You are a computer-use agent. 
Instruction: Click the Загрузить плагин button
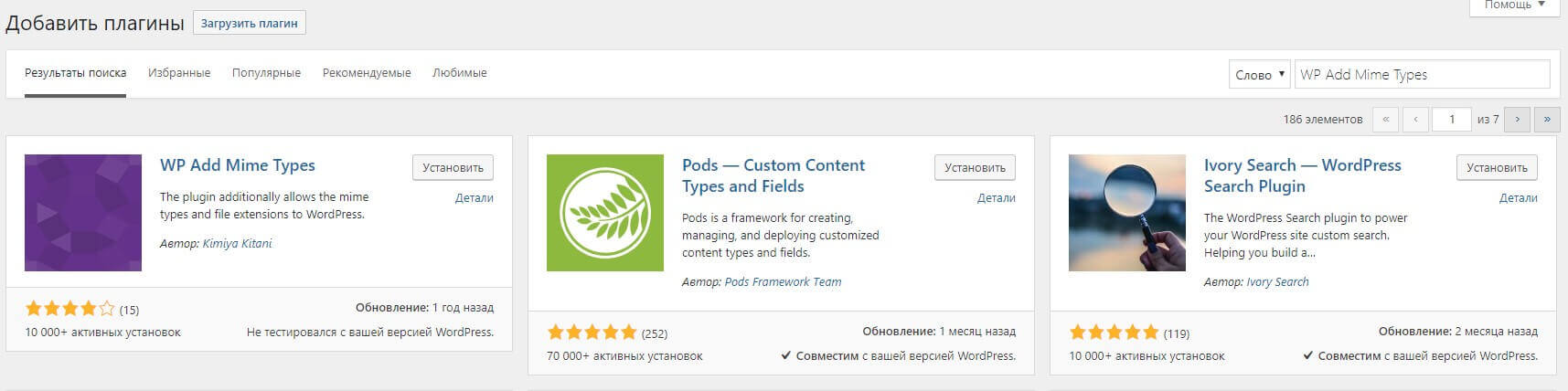(x=250, y=24)
